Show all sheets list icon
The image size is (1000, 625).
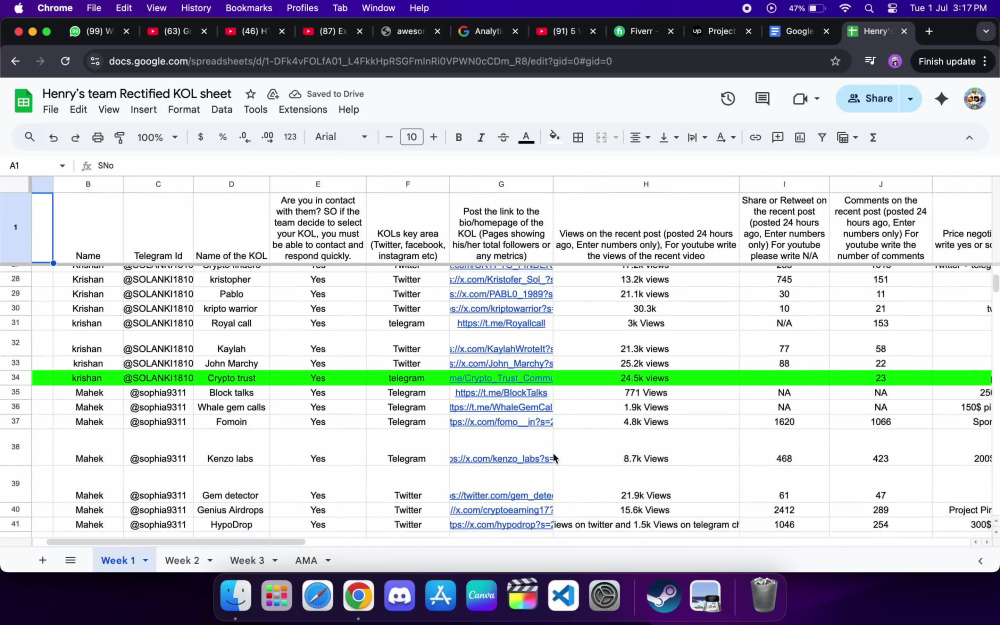click(x=70, y=560)
